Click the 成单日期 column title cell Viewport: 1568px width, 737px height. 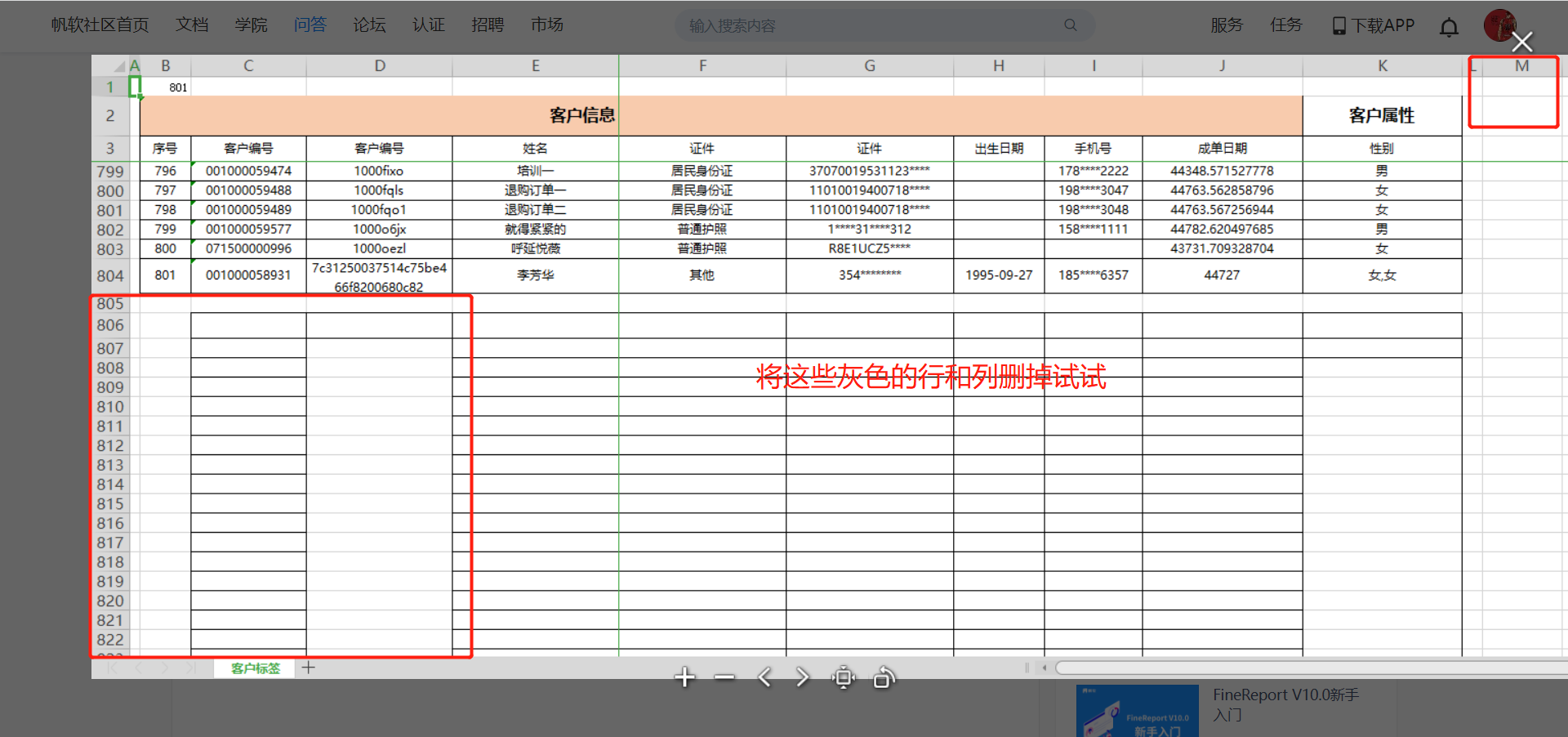(x=1222, y=149)
